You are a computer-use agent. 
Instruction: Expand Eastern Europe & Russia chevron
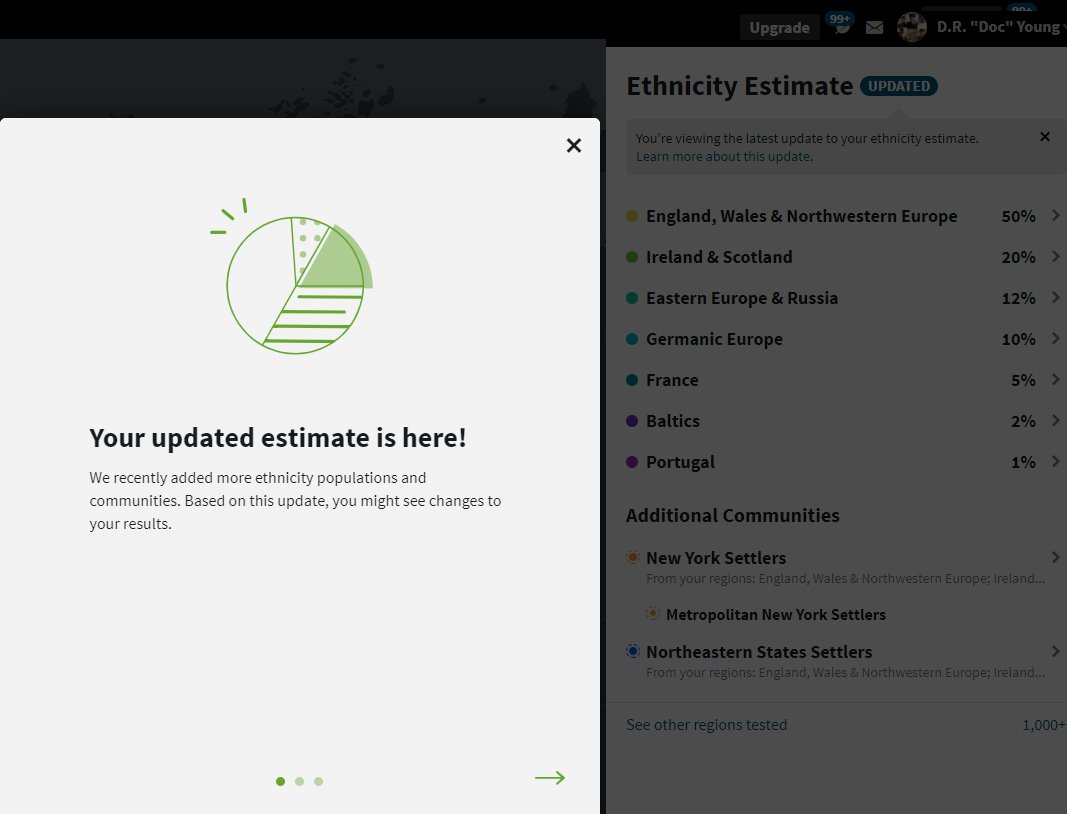(1055, 297)
